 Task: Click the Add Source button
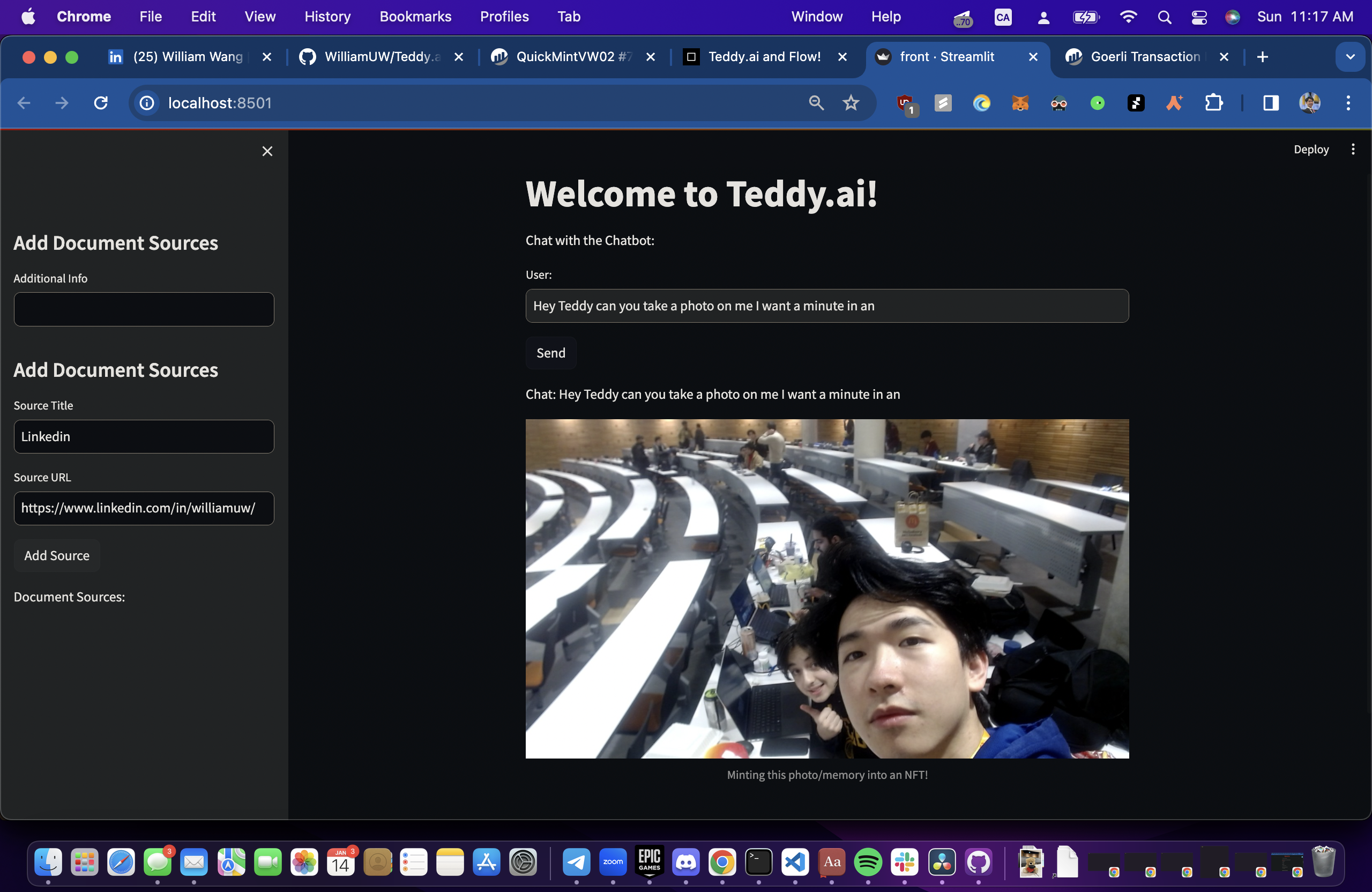coord(56,555)
